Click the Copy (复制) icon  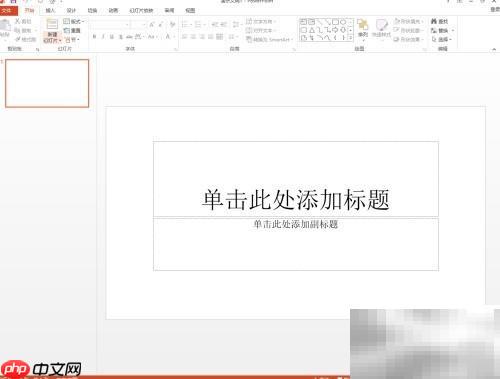(17, 30)
